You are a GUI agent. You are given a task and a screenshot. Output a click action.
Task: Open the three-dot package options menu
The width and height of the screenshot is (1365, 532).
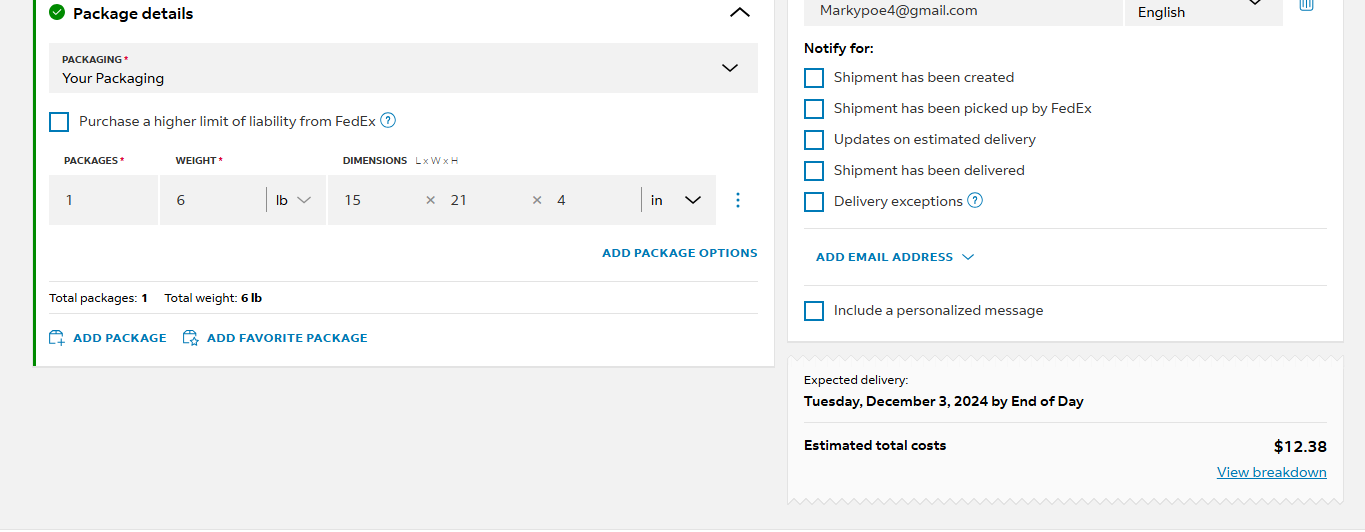coord(738,200)
